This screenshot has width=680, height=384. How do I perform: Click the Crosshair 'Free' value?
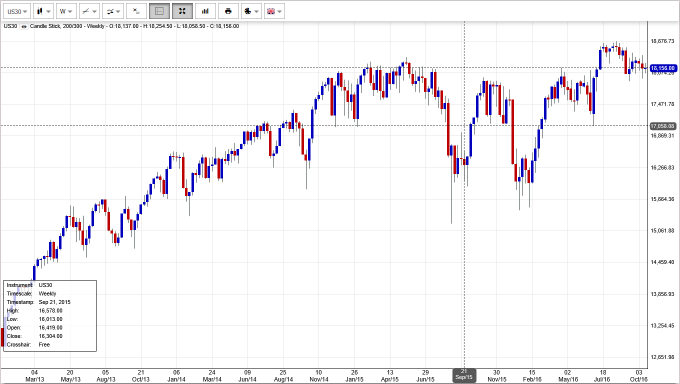44,345
